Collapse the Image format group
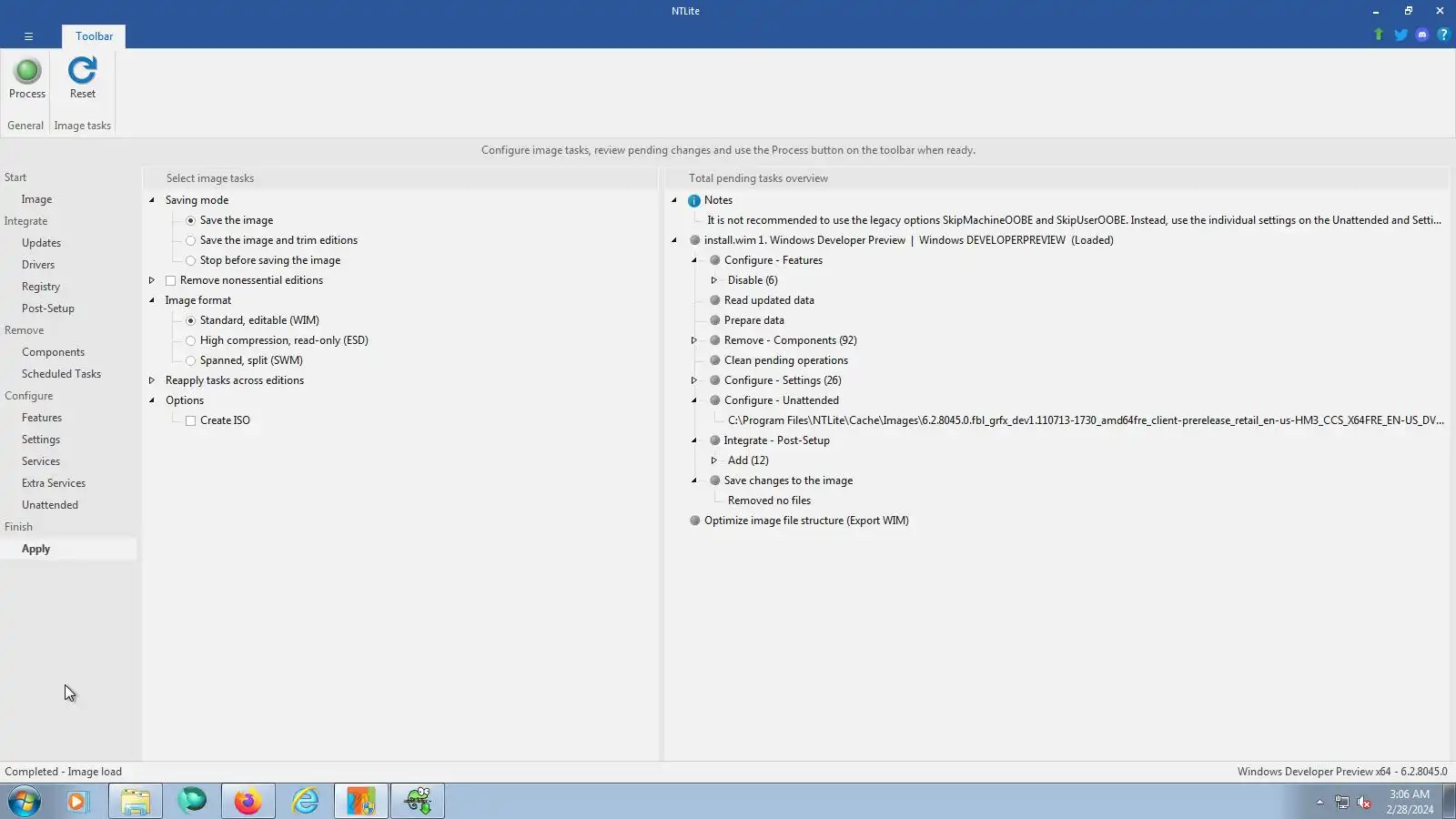 [152, 300]
